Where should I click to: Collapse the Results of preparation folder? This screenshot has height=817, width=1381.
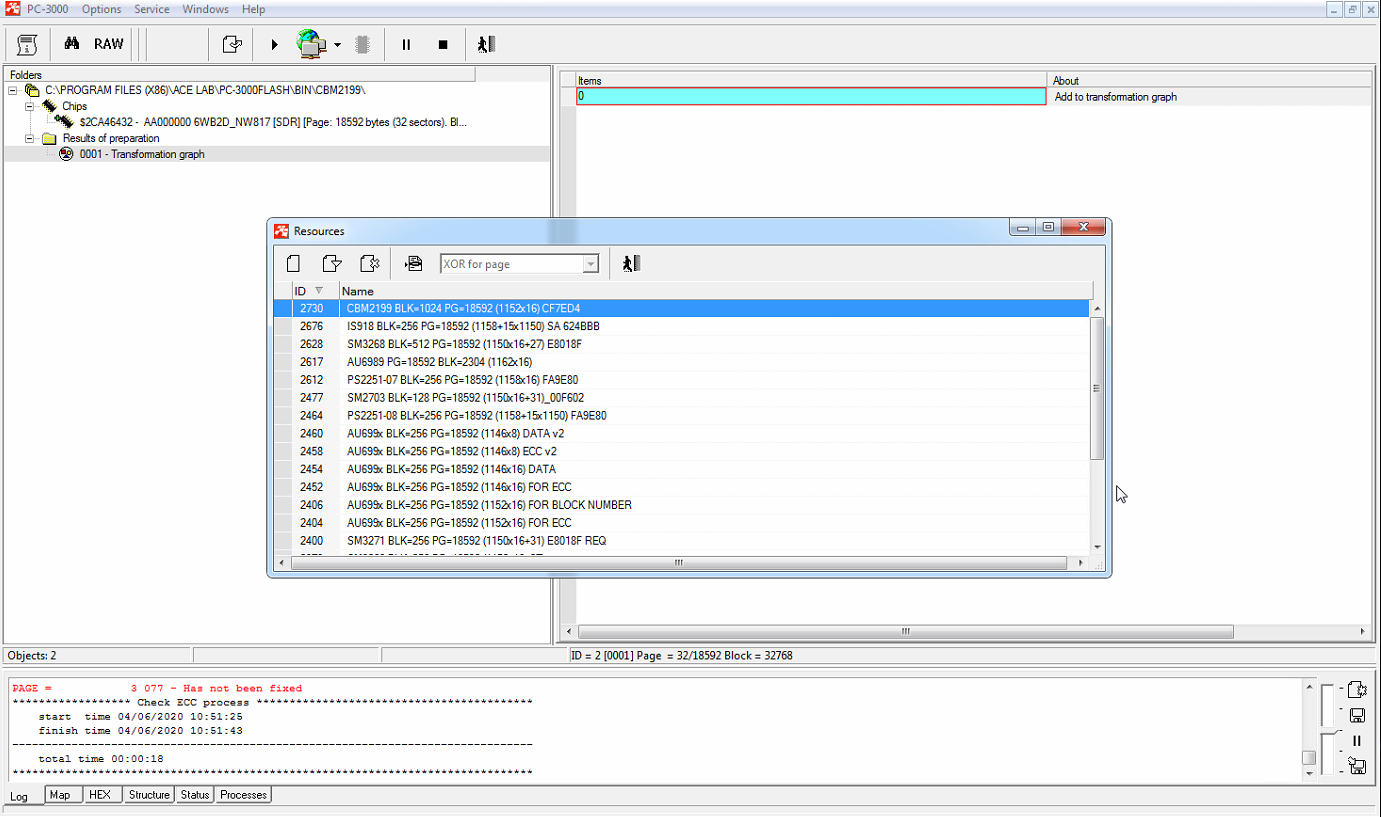tap(29, 138)
